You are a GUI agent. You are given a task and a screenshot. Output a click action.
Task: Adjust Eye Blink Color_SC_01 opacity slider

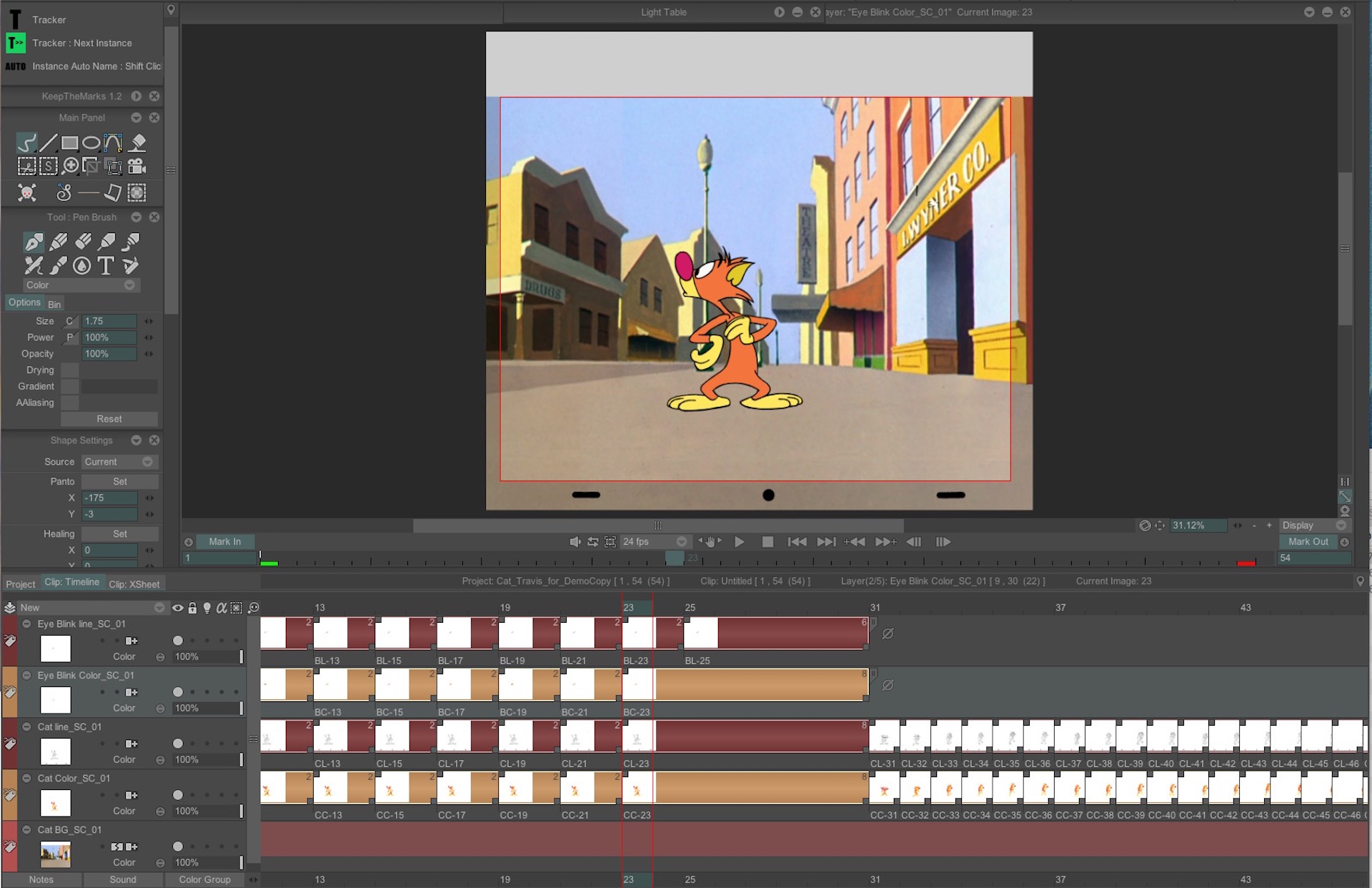click(x=207, y=708)
